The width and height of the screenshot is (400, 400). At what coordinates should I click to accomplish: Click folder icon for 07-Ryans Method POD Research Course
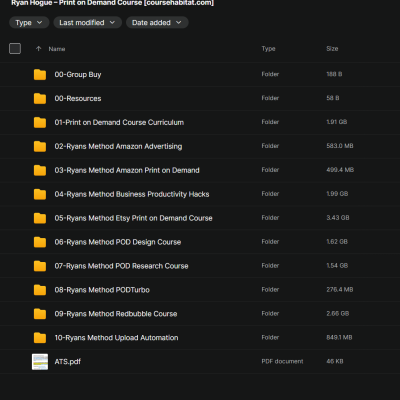[40, 266]
